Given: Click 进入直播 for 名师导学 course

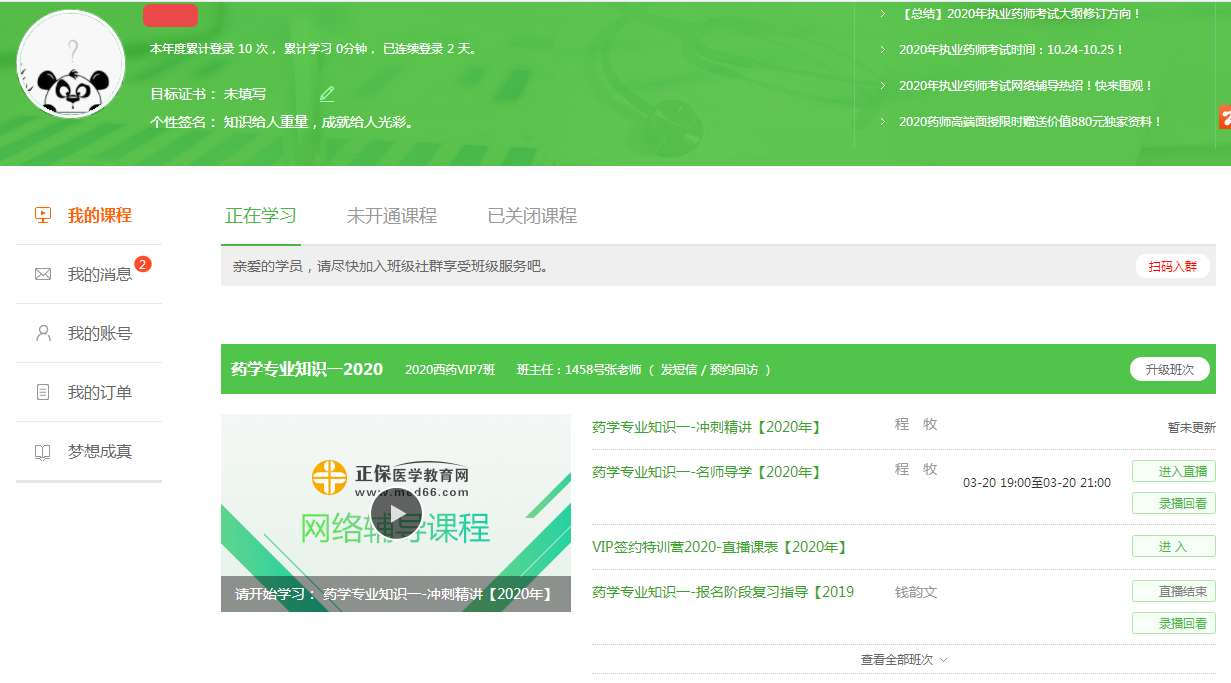Looking at the screenshot, I should point(1173,471).
